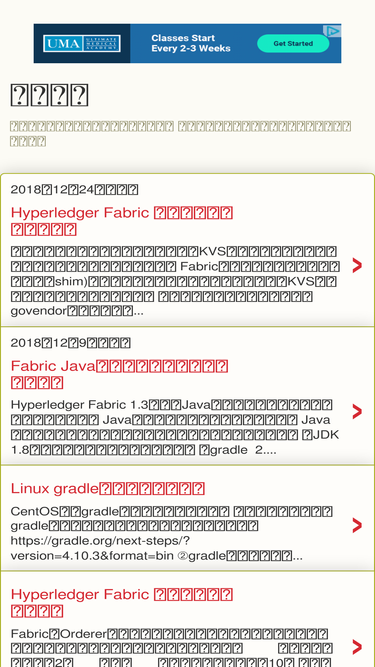The image size is (375, 667).
Task: Click the 2018-12-24 date line
Action: [x=74, y=189]
